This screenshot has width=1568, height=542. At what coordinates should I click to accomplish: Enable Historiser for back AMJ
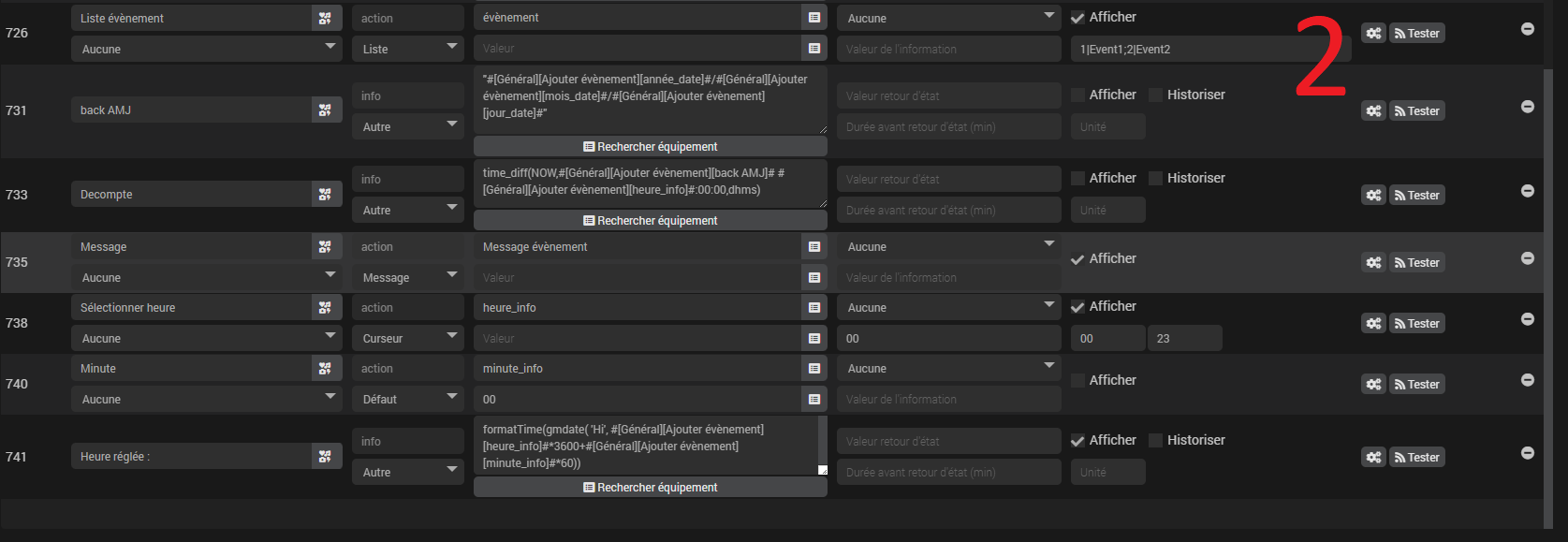click(x=1155, y=95)
